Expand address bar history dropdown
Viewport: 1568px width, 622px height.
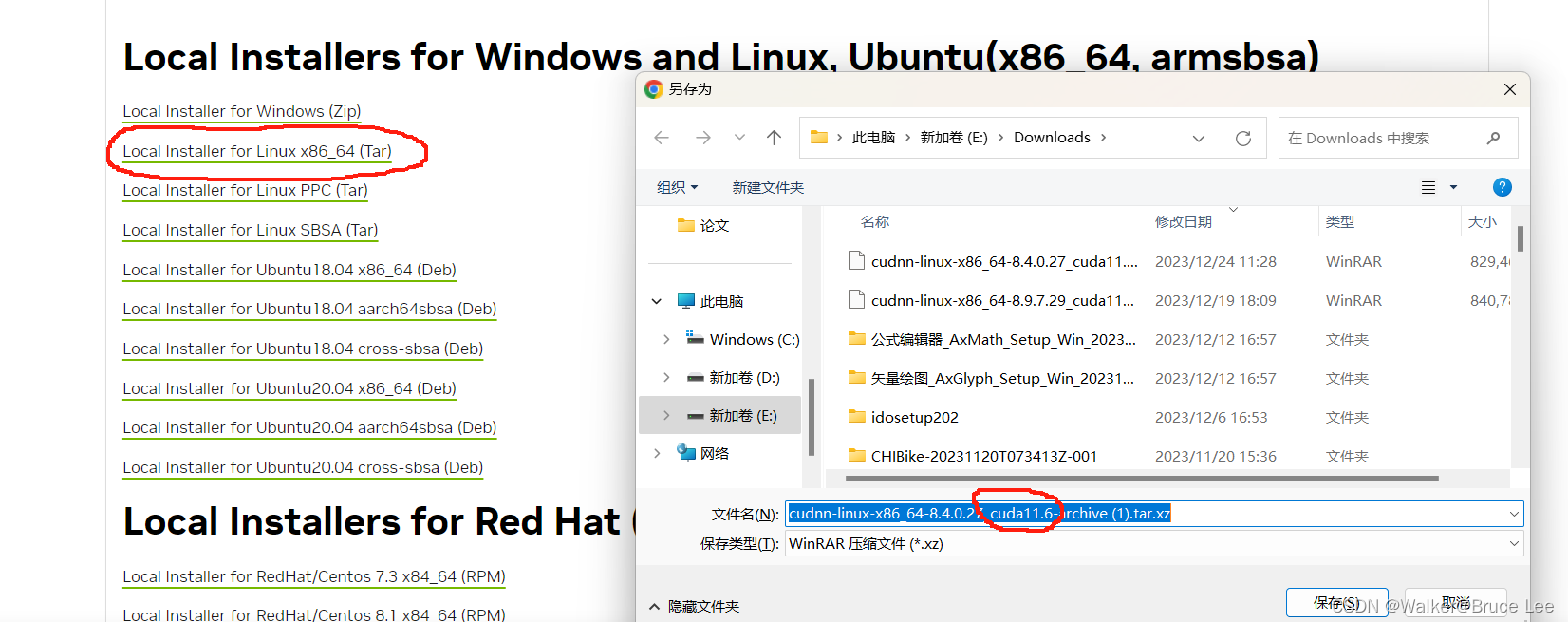coord(1199,139)
